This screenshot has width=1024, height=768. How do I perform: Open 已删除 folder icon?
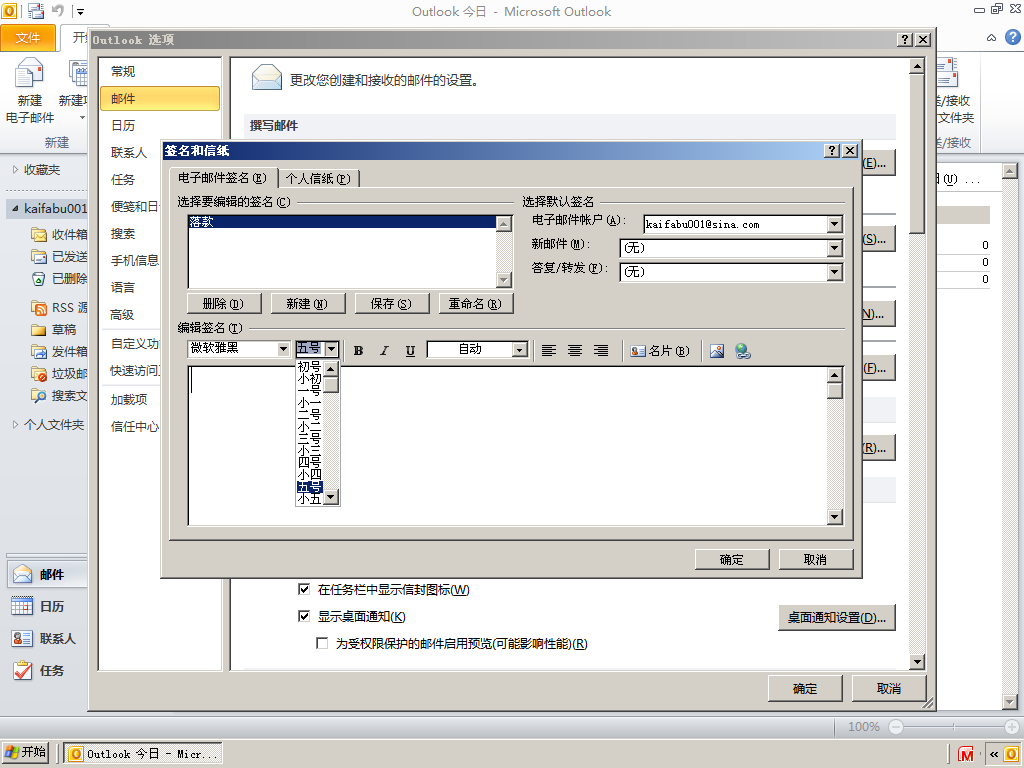coord(39,278)
